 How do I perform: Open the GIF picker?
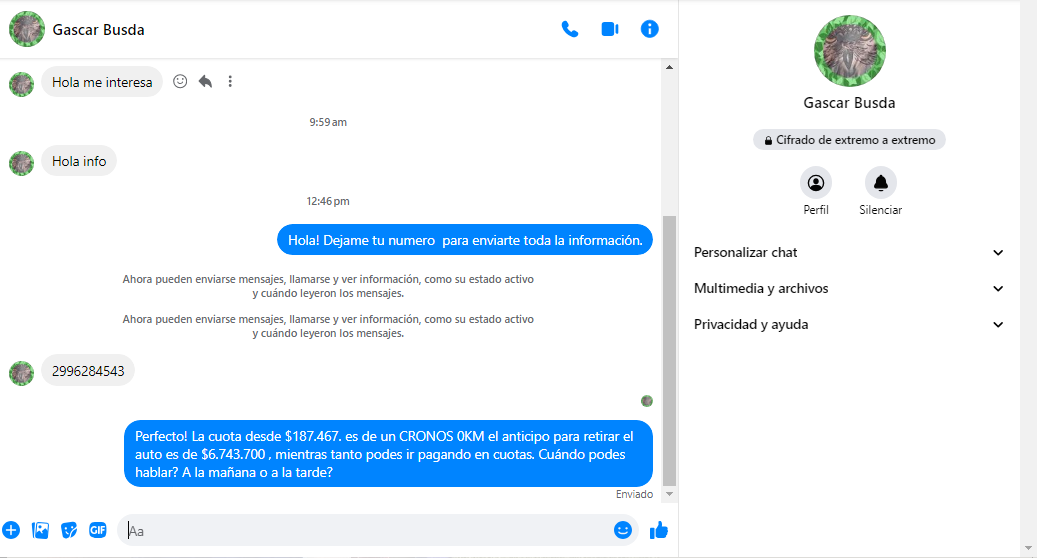pyautogui.click(x=98, y=530)
